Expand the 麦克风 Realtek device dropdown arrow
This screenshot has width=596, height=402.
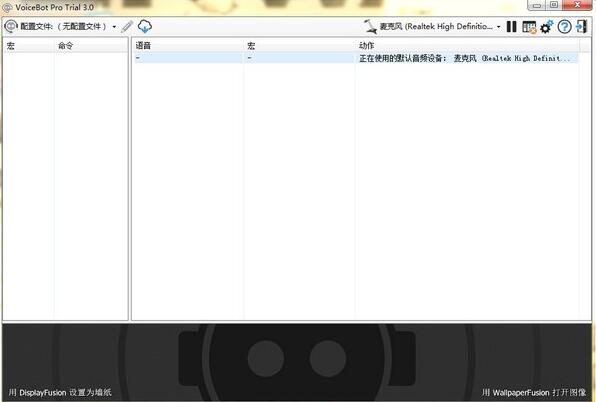498,27
